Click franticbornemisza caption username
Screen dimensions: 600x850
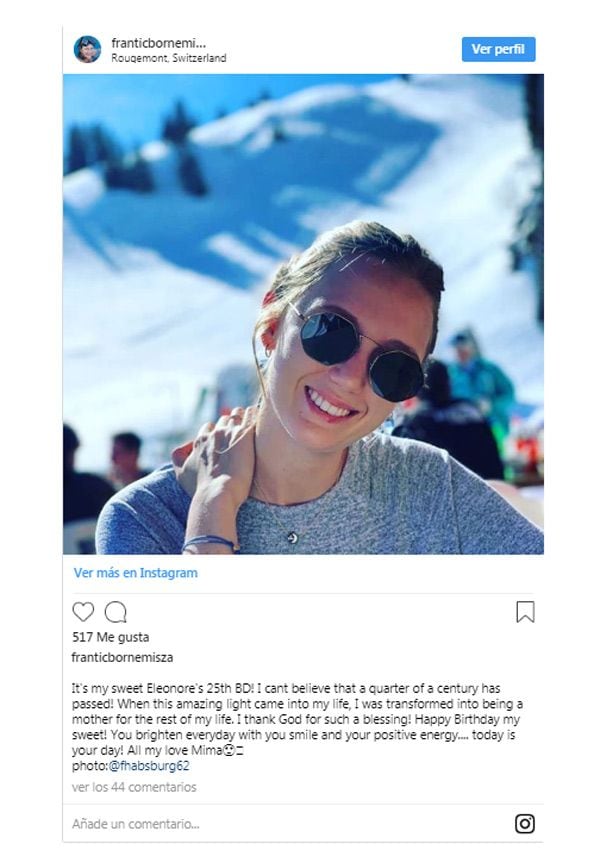pyautogui.click(x=122, y=658)
